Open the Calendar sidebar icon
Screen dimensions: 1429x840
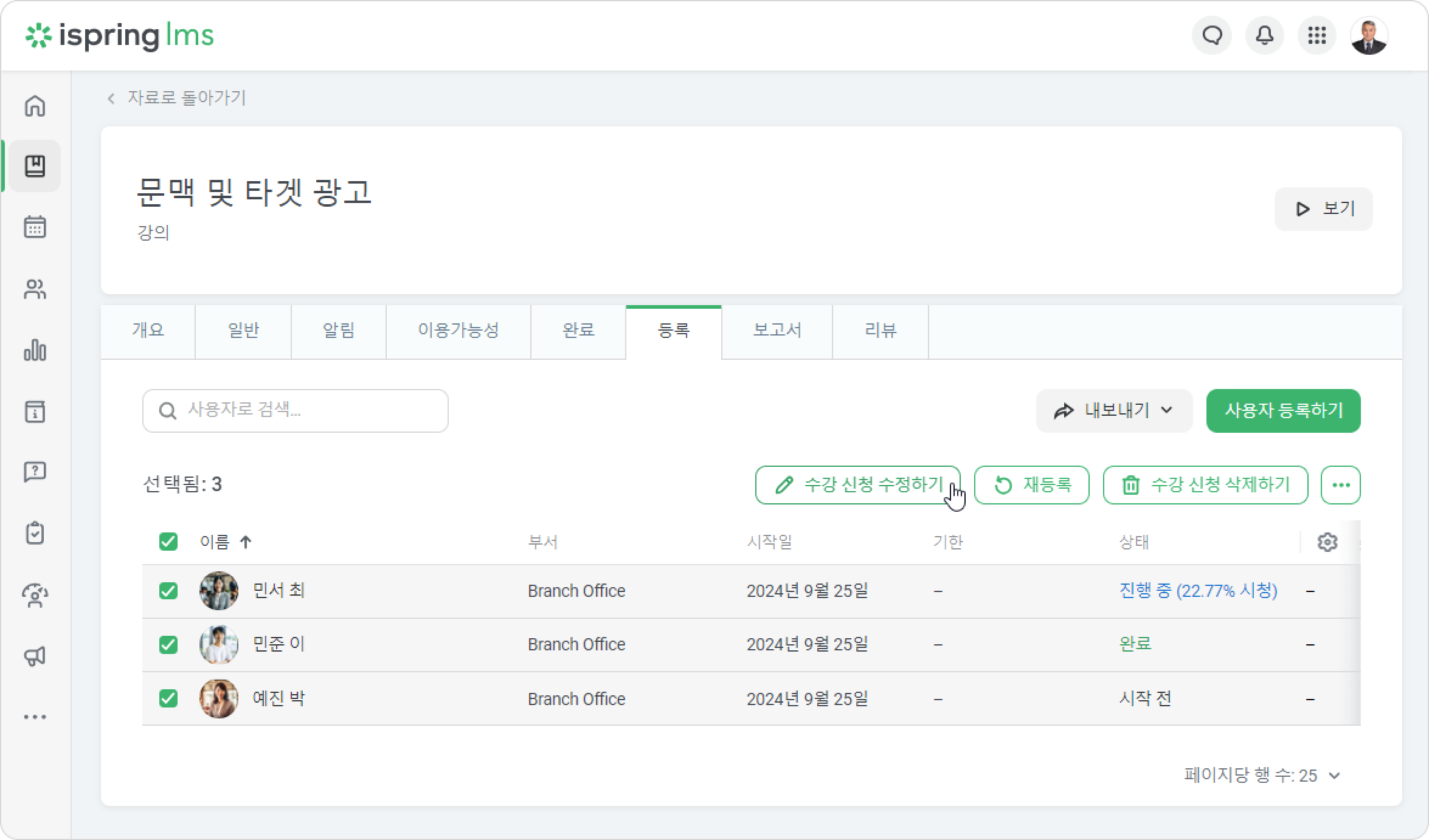point(35,227)
